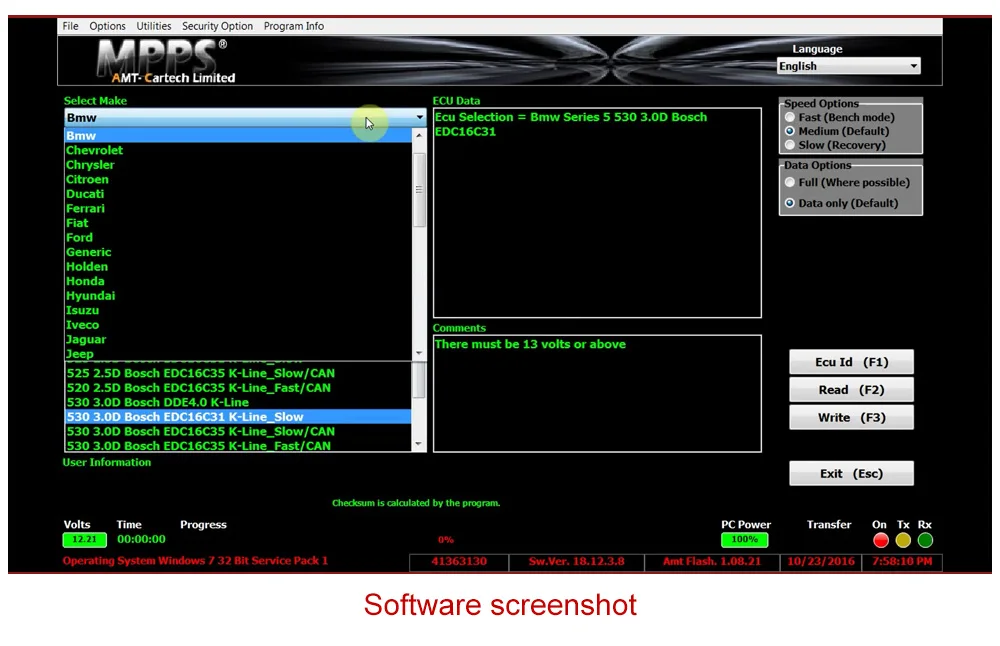Choose Ducati in the make list
Viewport: 1000px width, 646px height.
pos(239,194)
